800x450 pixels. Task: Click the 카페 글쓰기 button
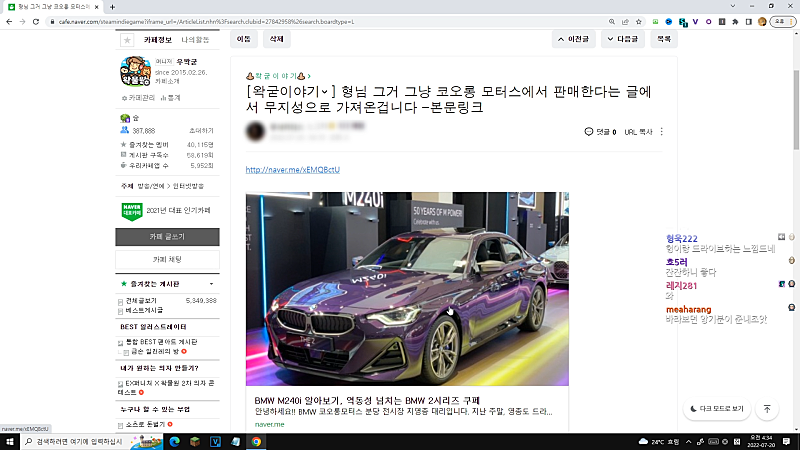pyautogui.click(x=167, y=237)
